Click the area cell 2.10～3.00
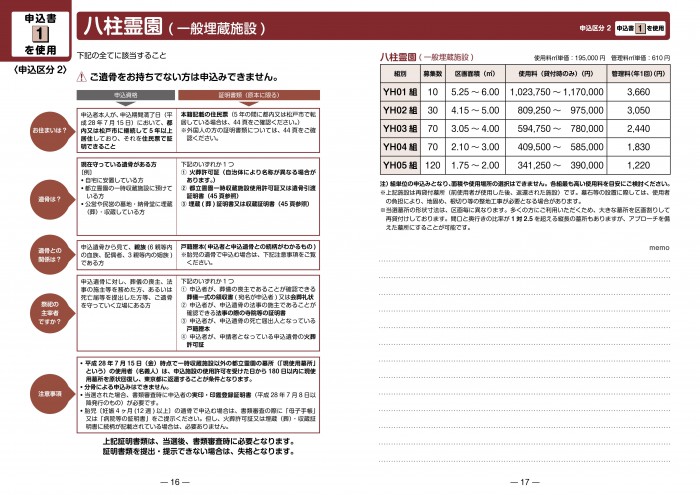Image resolution: width=700 pixels, height=495 pixels. tap(475, 147)
